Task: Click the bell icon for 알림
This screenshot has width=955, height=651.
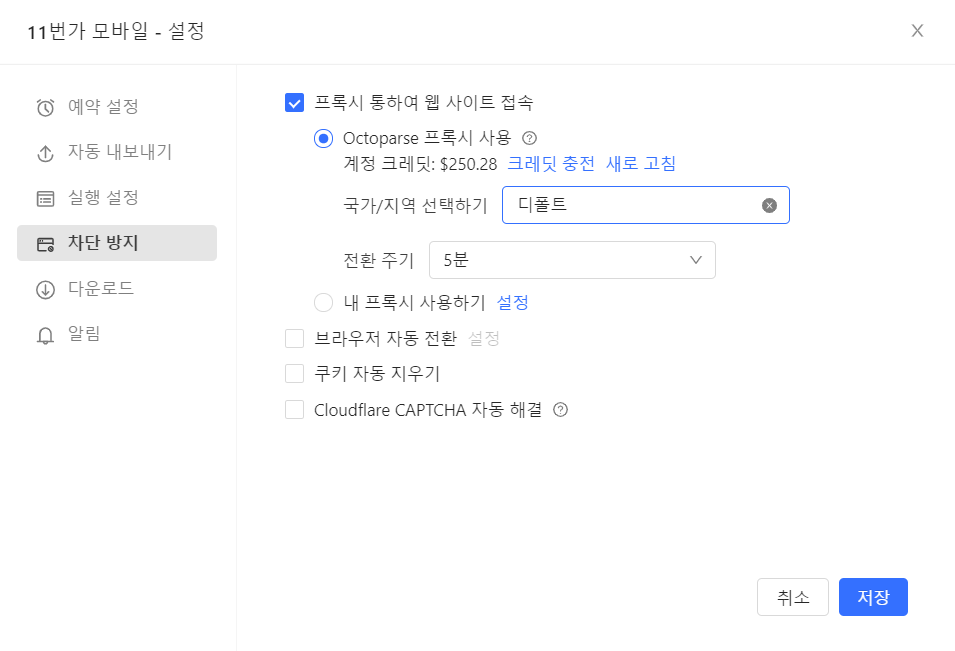Action: pos(45,335)
